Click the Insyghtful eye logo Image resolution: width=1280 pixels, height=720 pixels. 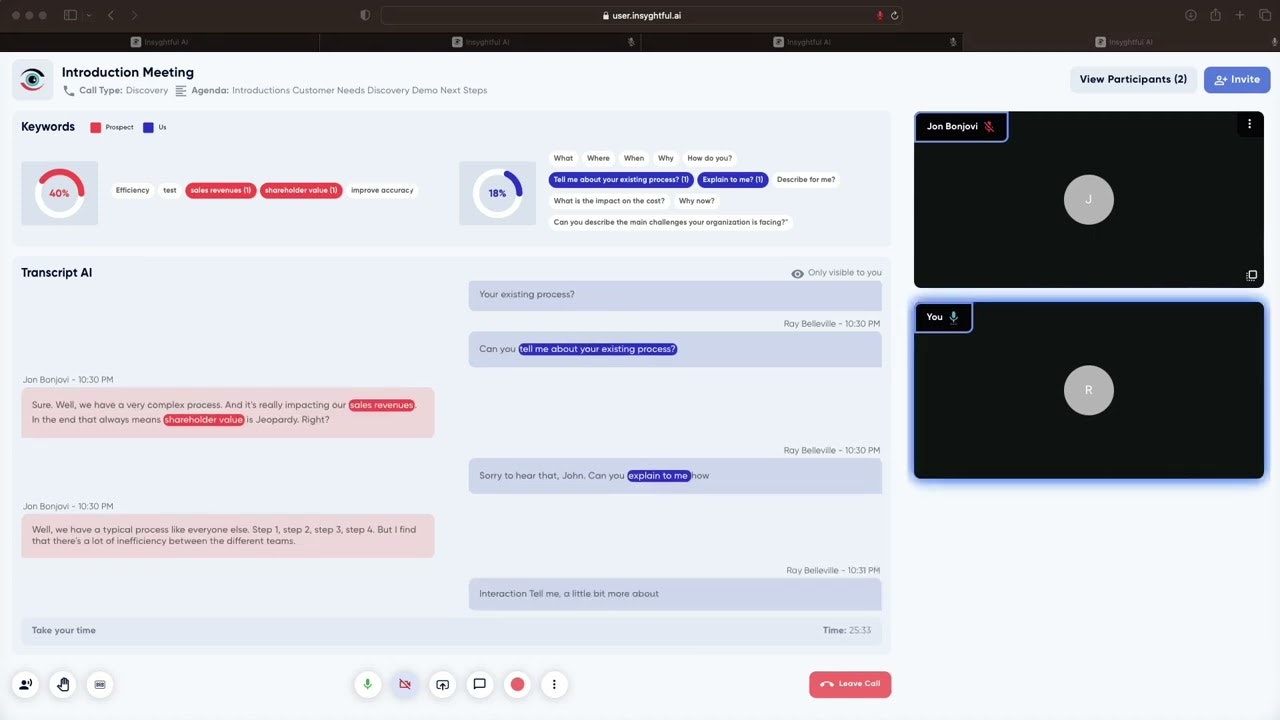[x=33, y=80]
